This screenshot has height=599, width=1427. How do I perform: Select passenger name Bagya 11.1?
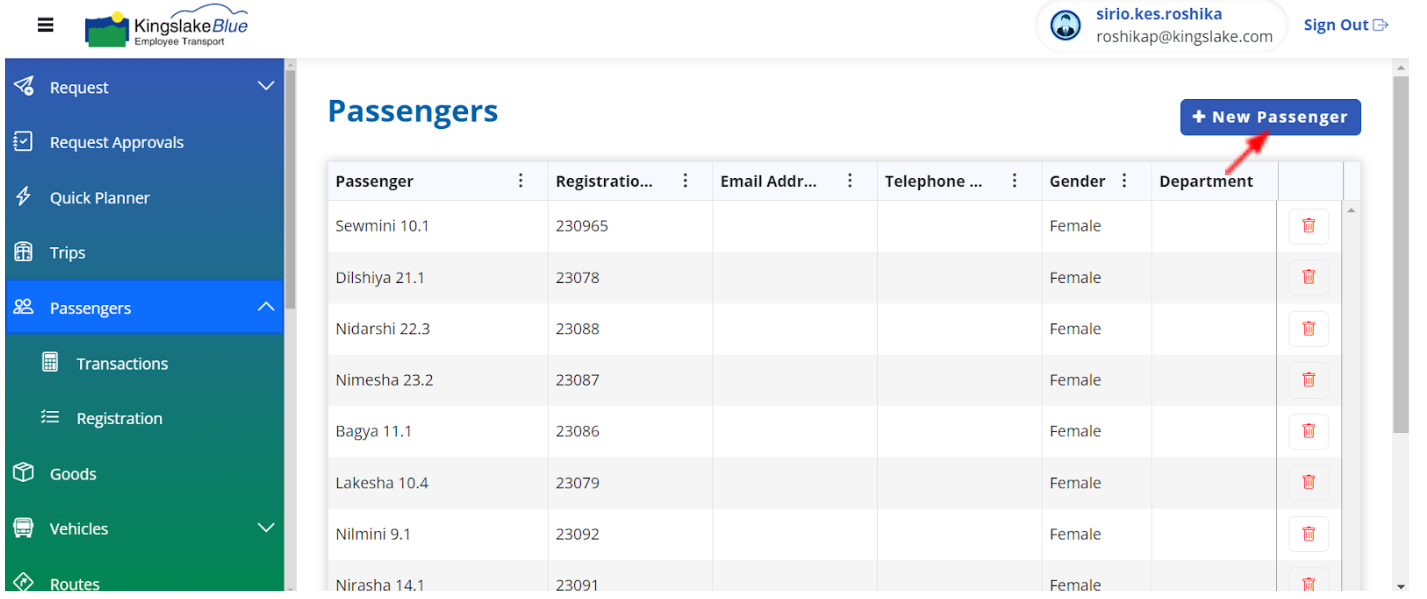tap(374, 431)
